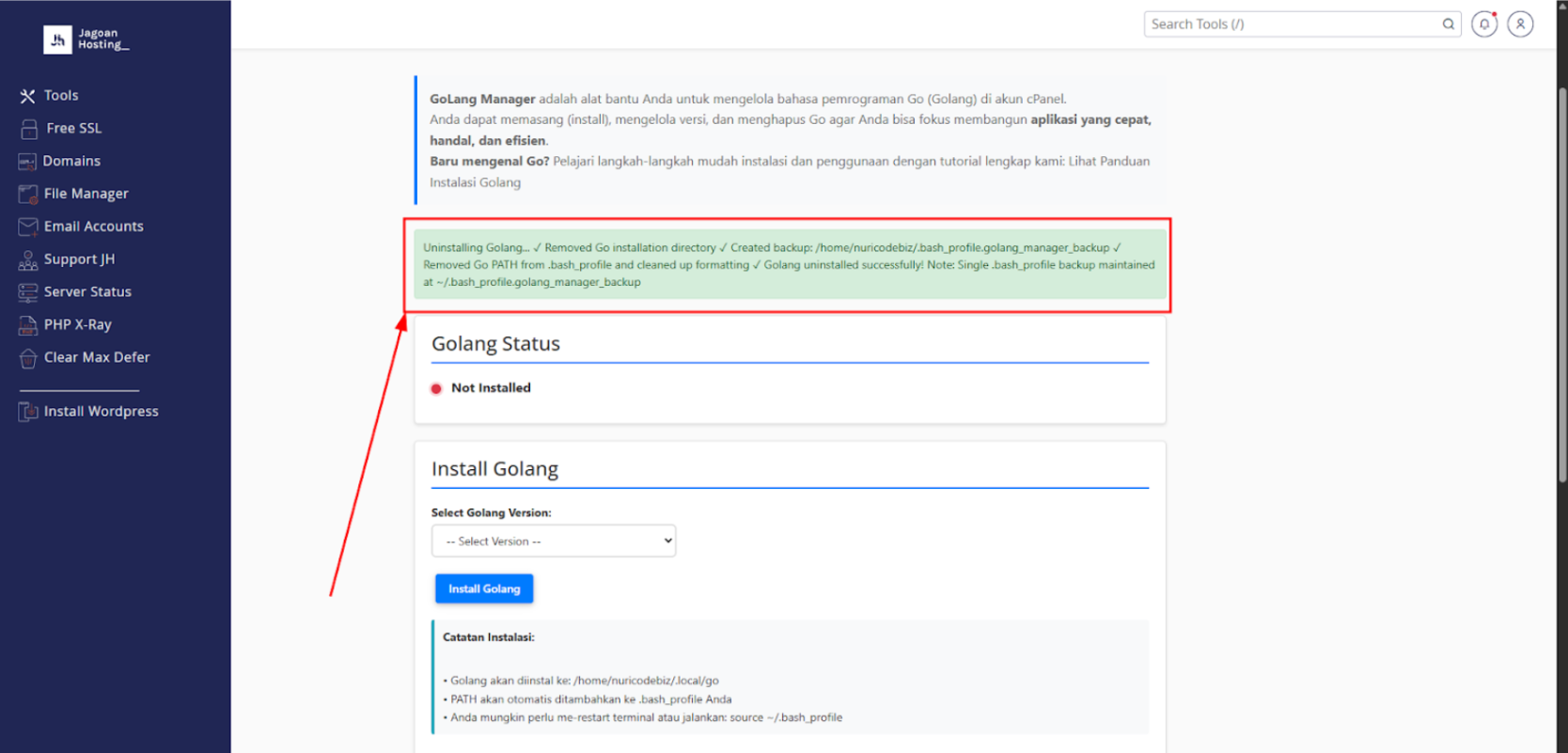Click the Support JH people icon

coord(28,260)
